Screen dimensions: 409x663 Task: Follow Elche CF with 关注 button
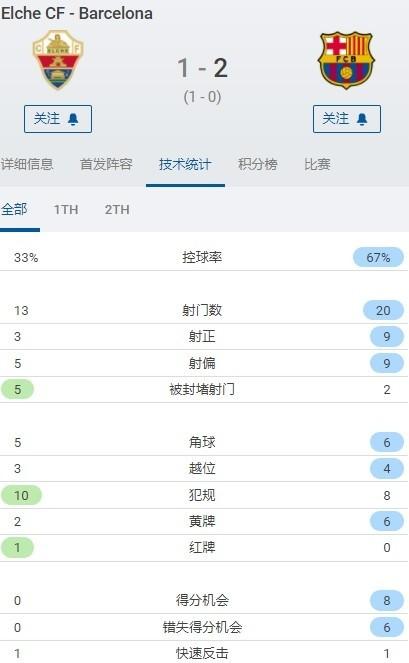coord(58,119)
